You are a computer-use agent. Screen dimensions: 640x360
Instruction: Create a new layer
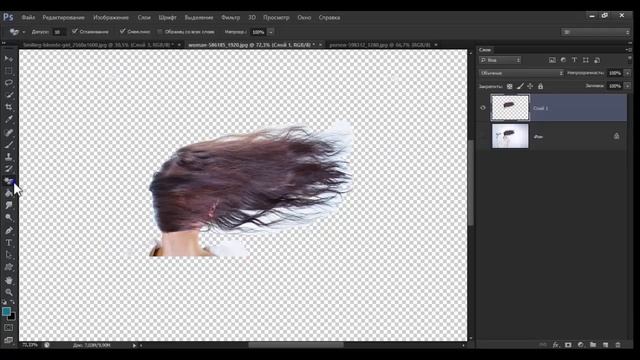pyautogui.click(x=605, y=345)
